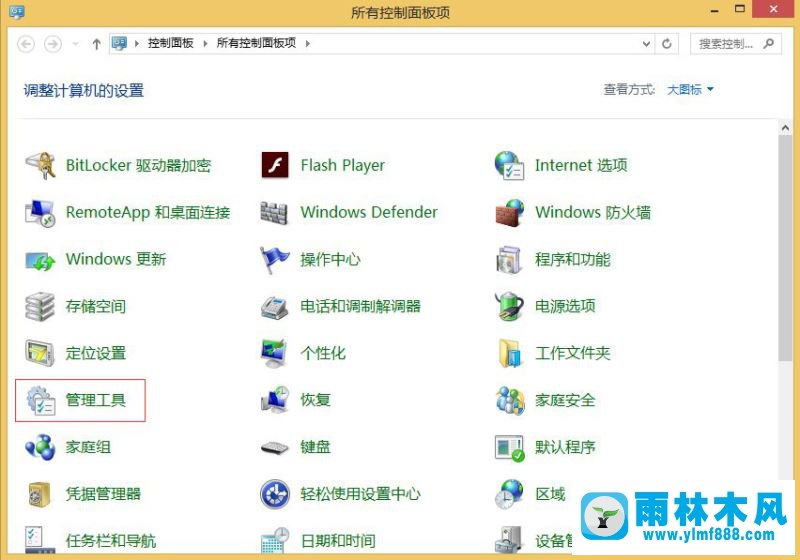Click the 个性化 text link
The image size is (800, 560).
323,353
